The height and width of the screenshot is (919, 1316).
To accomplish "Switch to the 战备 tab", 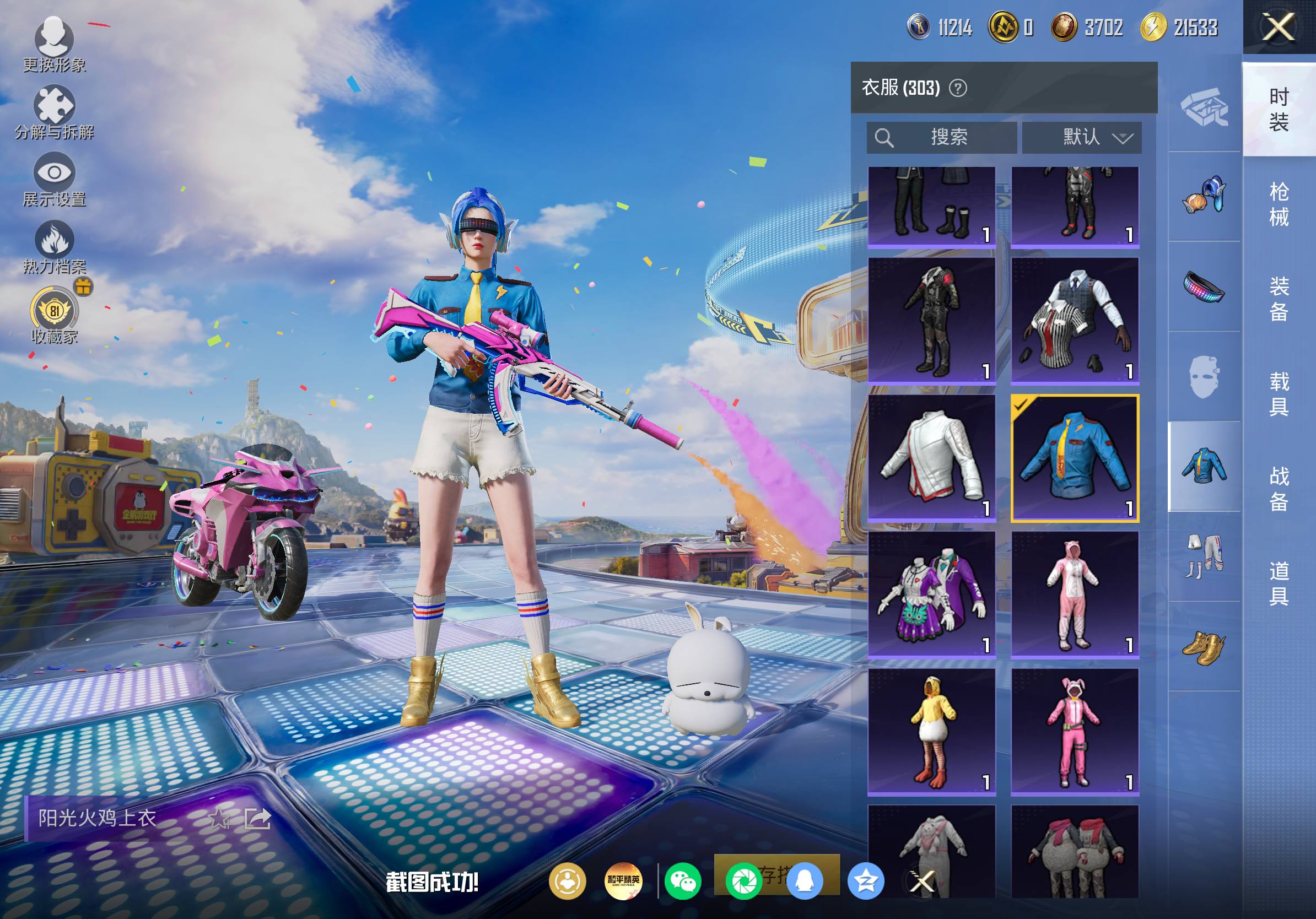I will [x=1279, y=488].
